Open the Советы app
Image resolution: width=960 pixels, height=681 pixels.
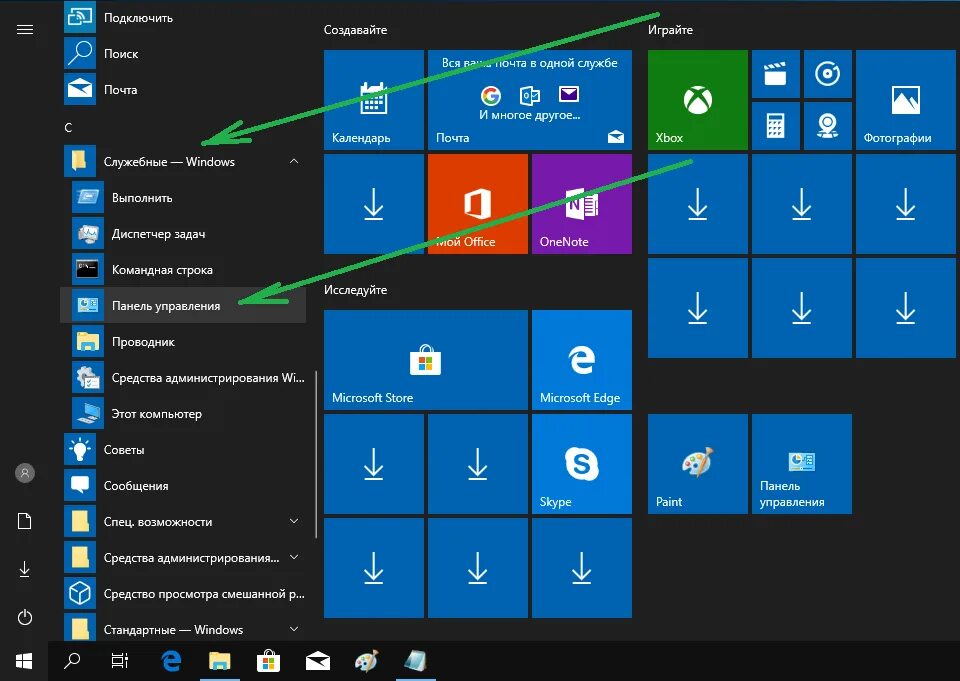pos(183,450)
